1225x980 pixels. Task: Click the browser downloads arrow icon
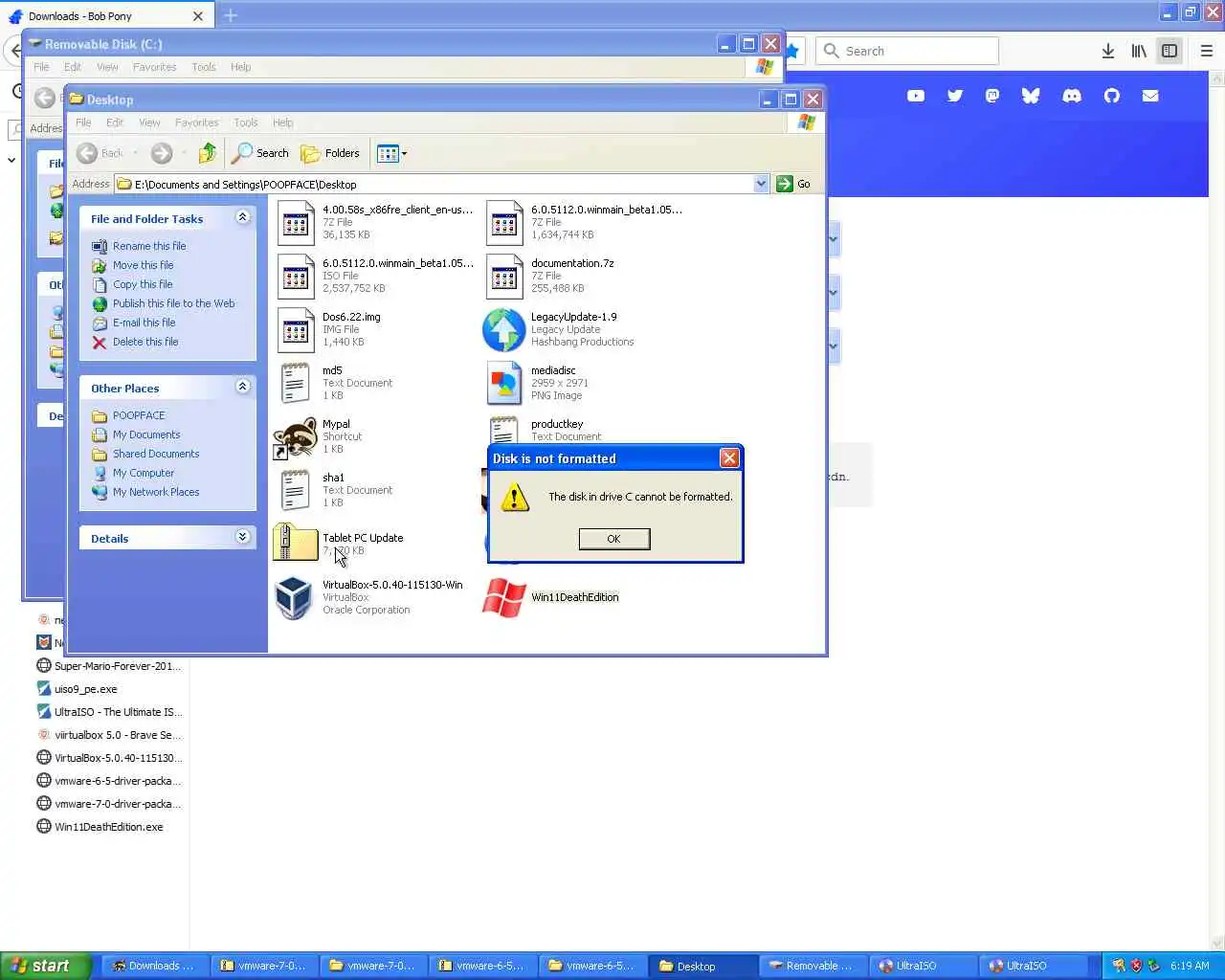pos(1107,51)
